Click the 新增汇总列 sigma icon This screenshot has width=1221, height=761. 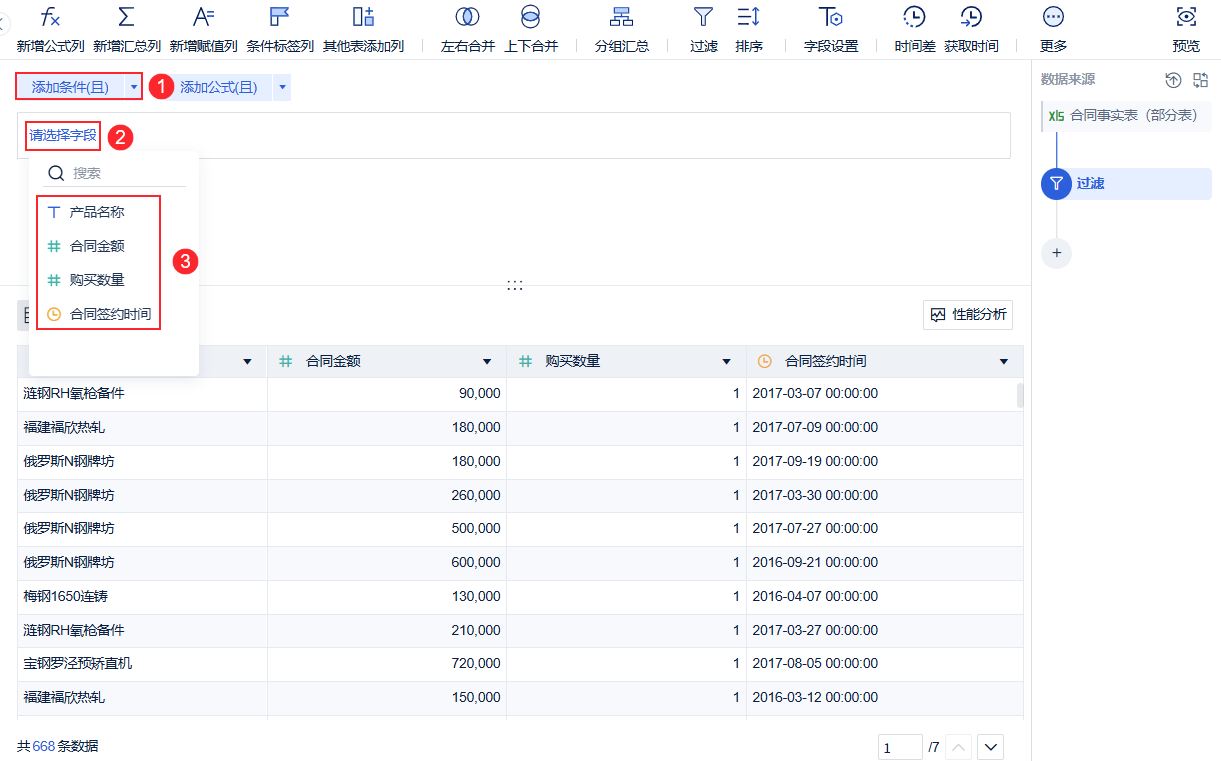click(x=126, y=17)
